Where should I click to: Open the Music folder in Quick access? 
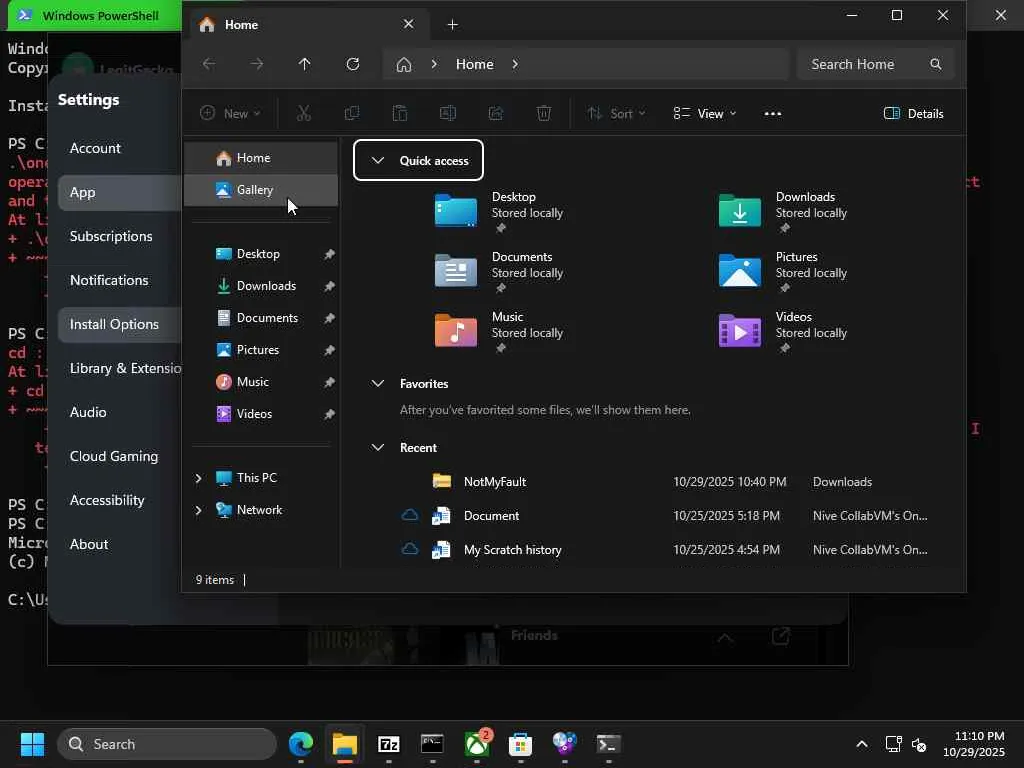click(x=500, y=330)
